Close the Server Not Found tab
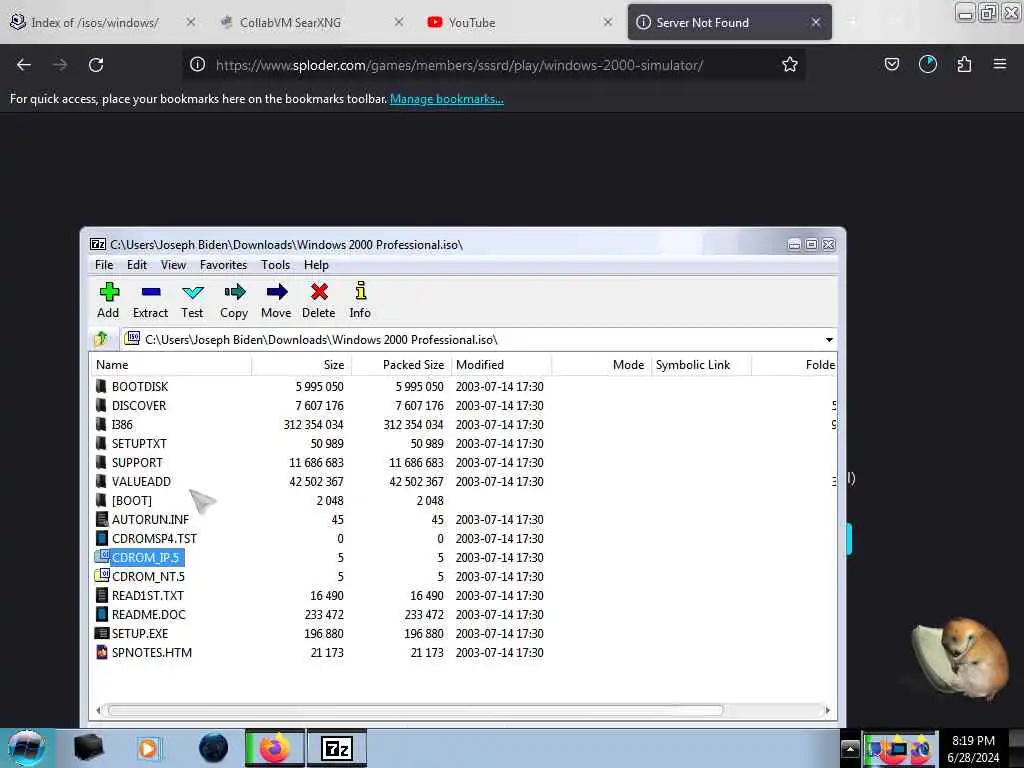The width and height of the screenshot is (1024, 768). 816,22
